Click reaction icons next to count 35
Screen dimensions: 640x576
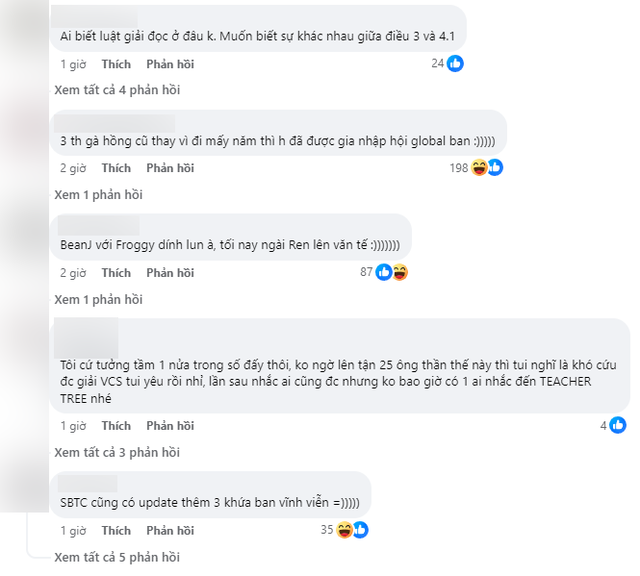351,529
